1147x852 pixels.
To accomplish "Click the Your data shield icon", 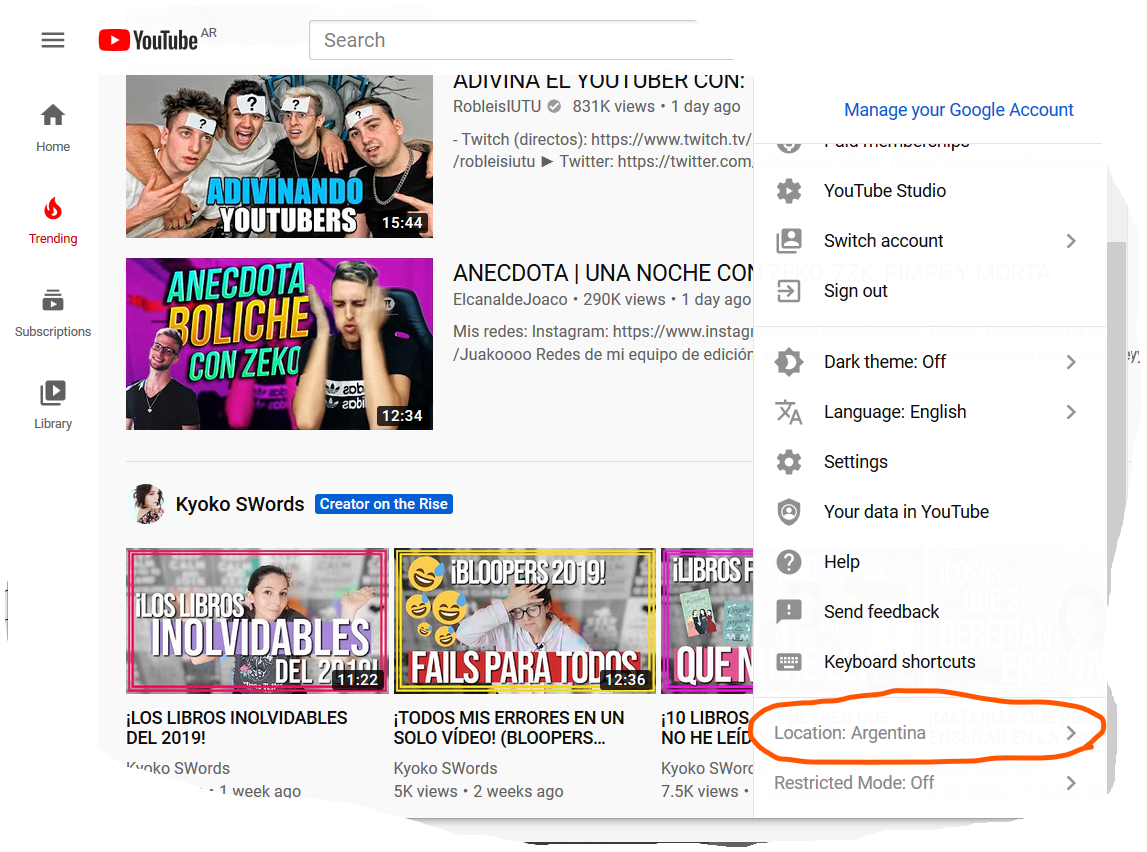I will pos(789,512).
